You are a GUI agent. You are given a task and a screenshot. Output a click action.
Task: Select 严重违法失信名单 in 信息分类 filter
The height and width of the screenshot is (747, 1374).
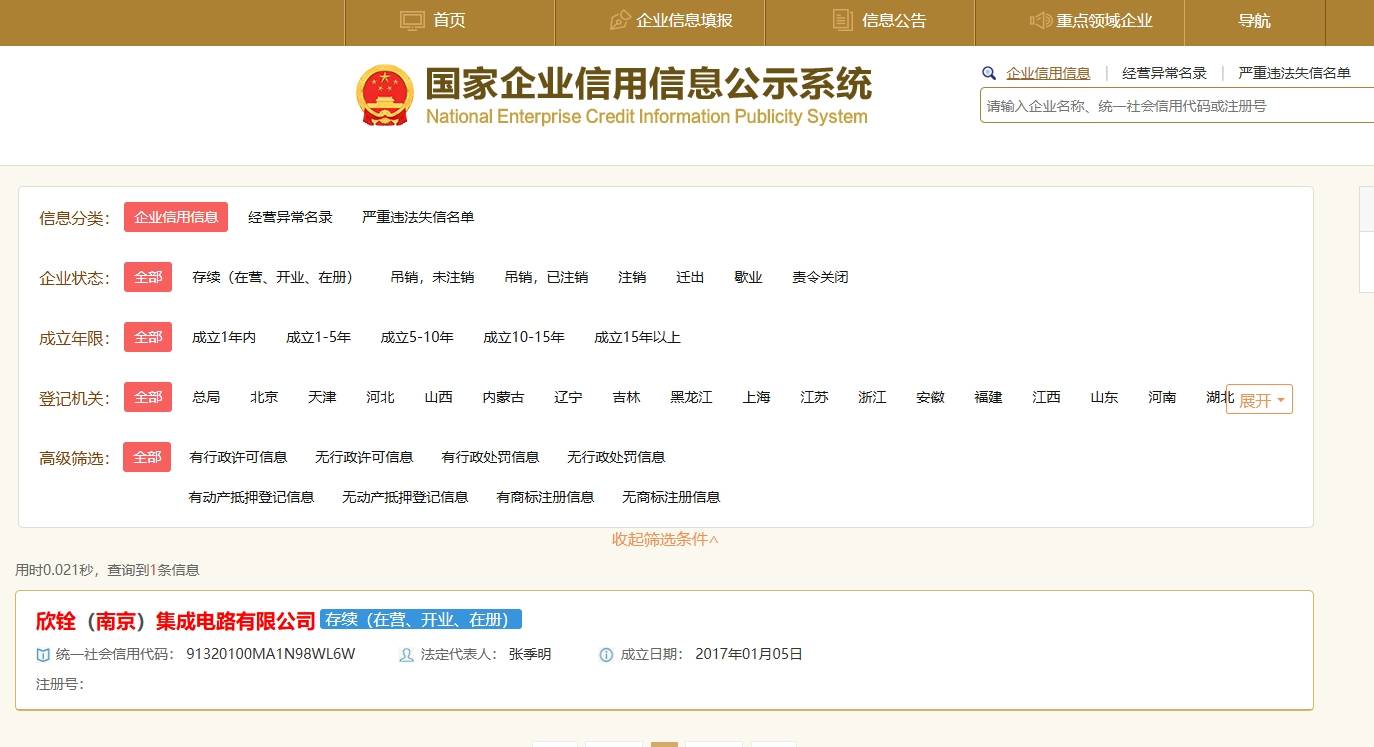(418, 217)
